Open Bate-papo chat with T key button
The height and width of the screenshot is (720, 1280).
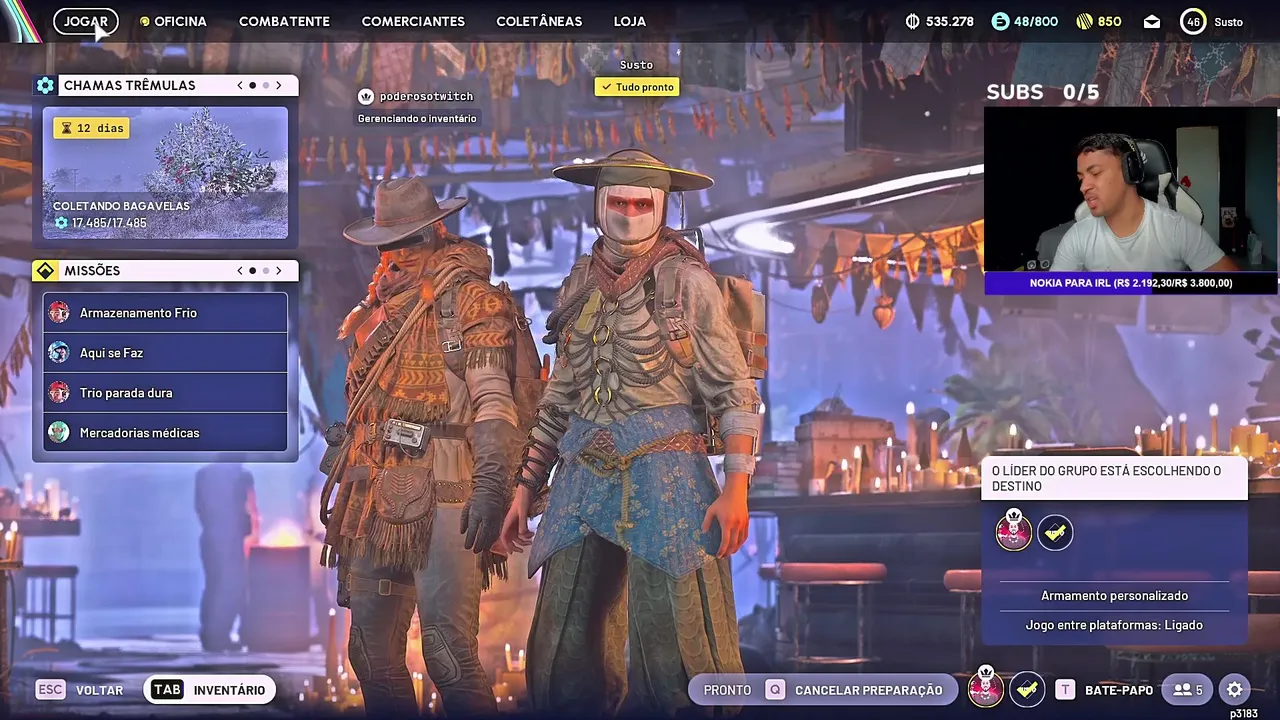(1105, 690)
